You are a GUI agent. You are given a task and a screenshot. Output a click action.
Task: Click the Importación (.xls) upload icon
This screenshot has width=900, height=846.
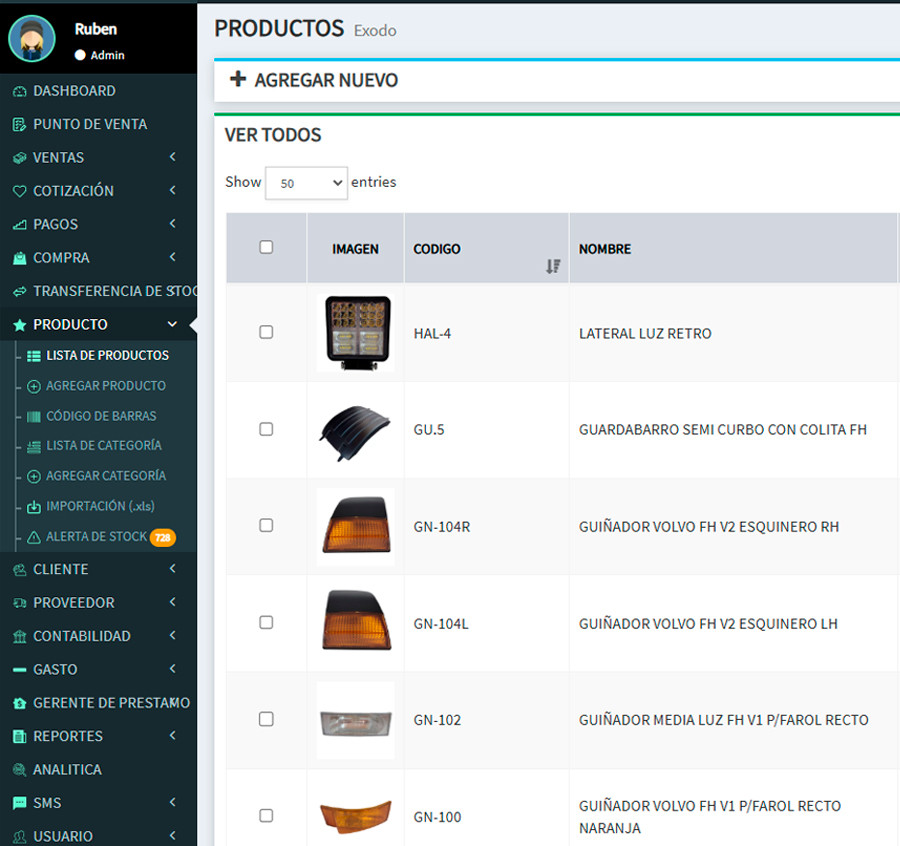click(x=34, y=507)
